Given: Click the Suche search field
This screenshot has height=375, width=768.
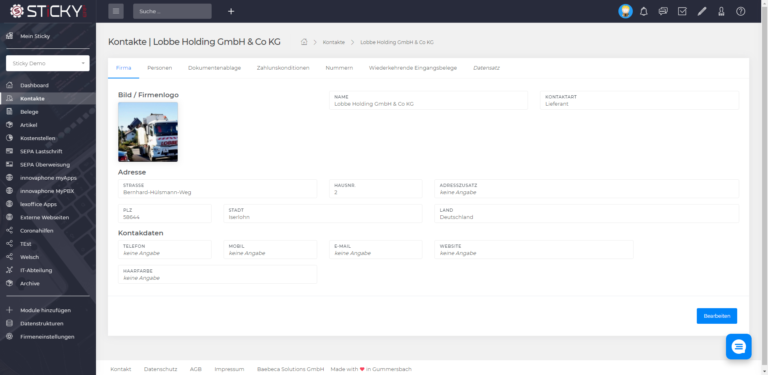Looking at the screenshot, I should pyautogui.click(x=172, y=11).
